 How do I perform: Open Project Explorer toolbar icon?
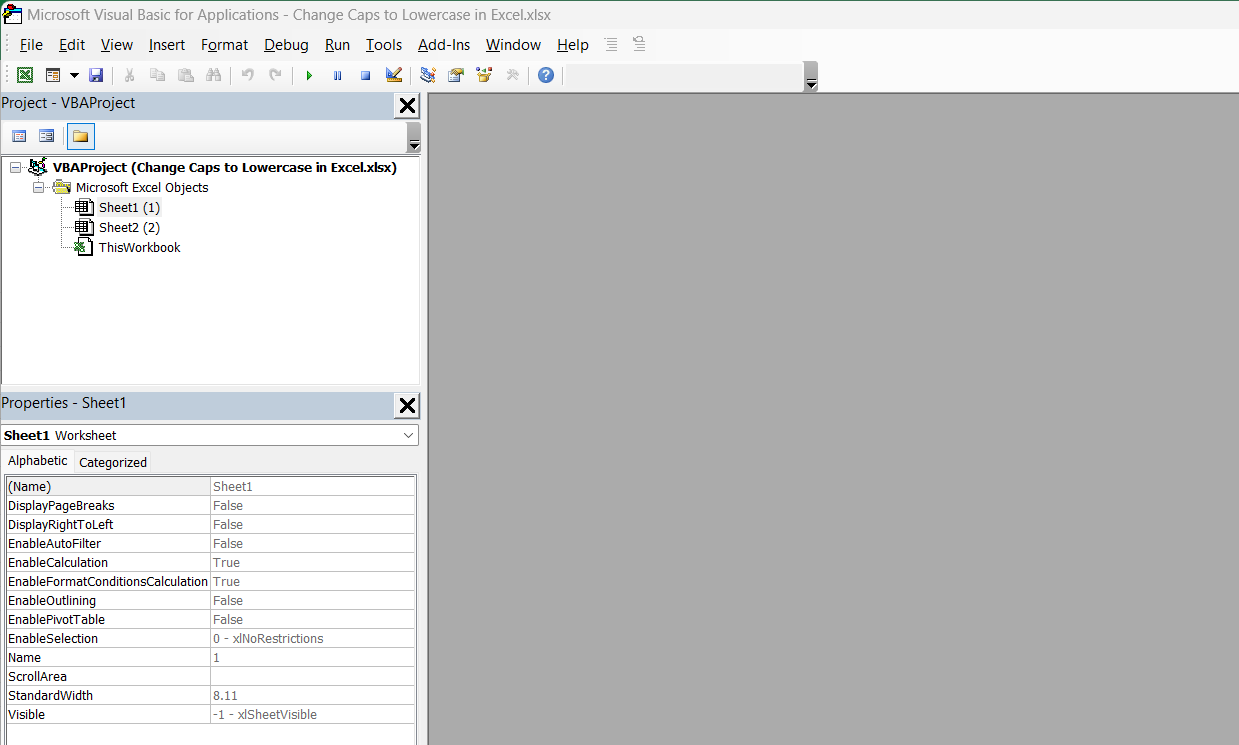(x=428, y=75)
